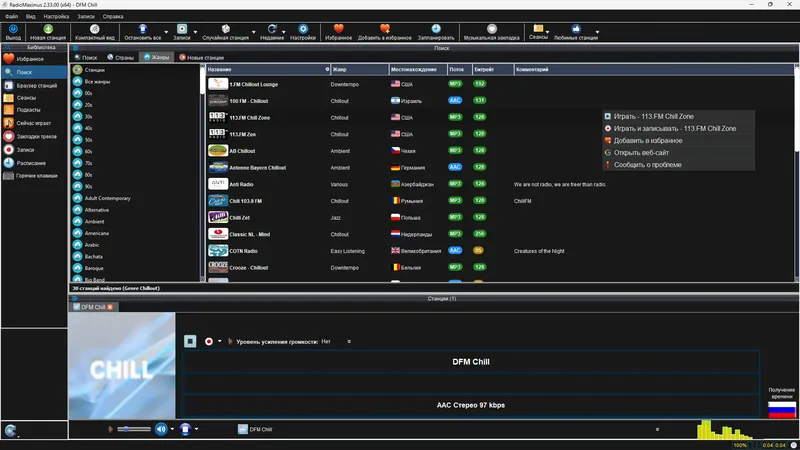Viewport: 800px width, 450px height.
Task: Click the New station toolbar icon
Action: [x=48, y=29]
